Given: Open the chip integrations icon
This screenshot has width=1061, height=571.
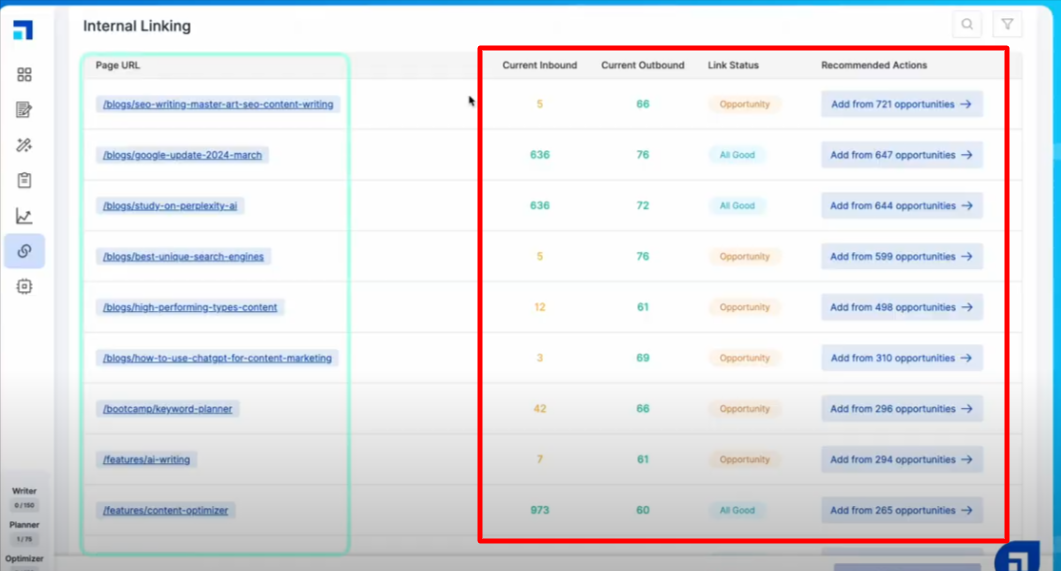Looking at the screenshot, I should click(24, 287).
